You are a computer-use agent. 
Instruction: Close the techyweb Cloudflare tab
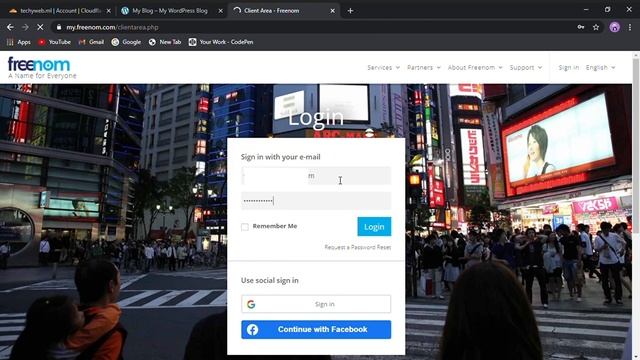(109, 11)
